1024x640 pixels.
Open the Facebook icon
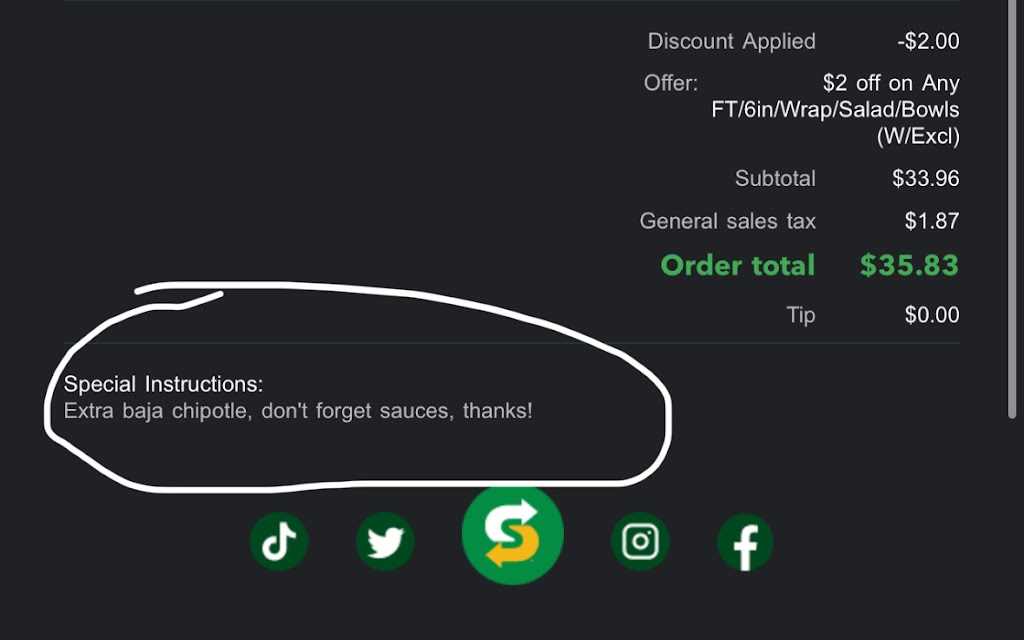tap(745, 542)
